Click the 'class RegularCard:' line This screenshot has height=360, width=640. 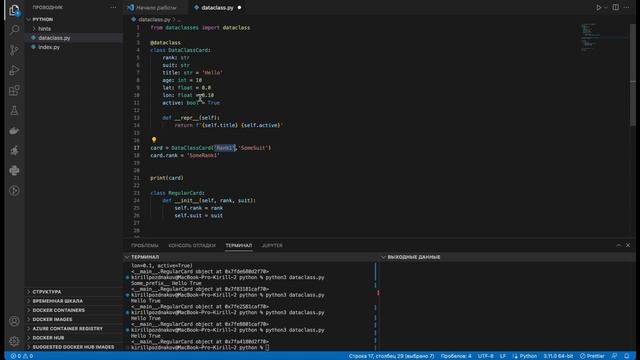point(177,193)
